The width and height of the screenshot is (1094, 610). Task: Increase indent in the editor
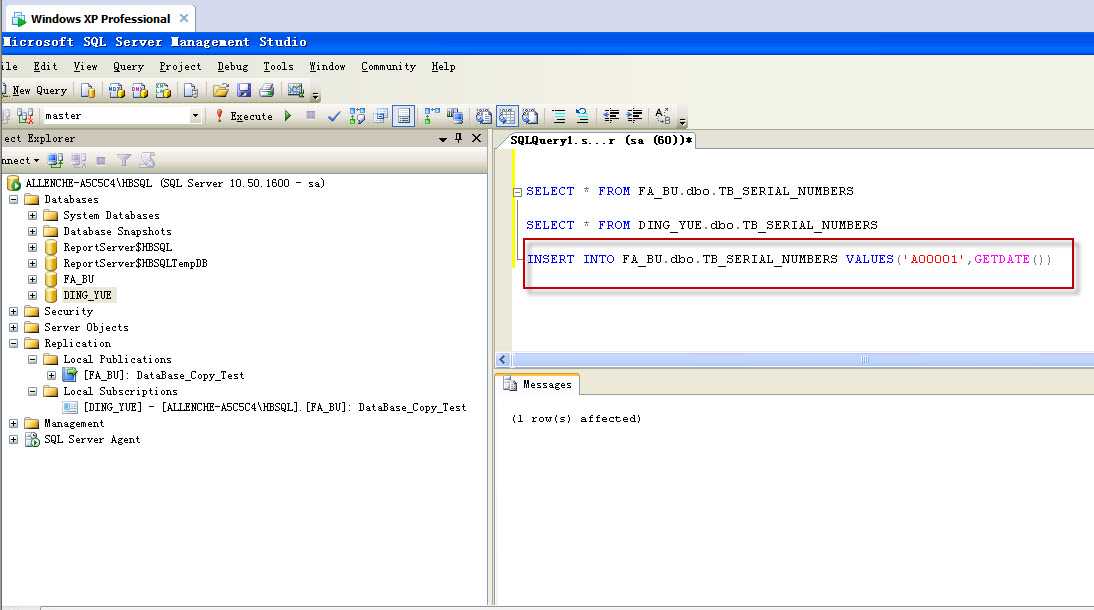634,116
